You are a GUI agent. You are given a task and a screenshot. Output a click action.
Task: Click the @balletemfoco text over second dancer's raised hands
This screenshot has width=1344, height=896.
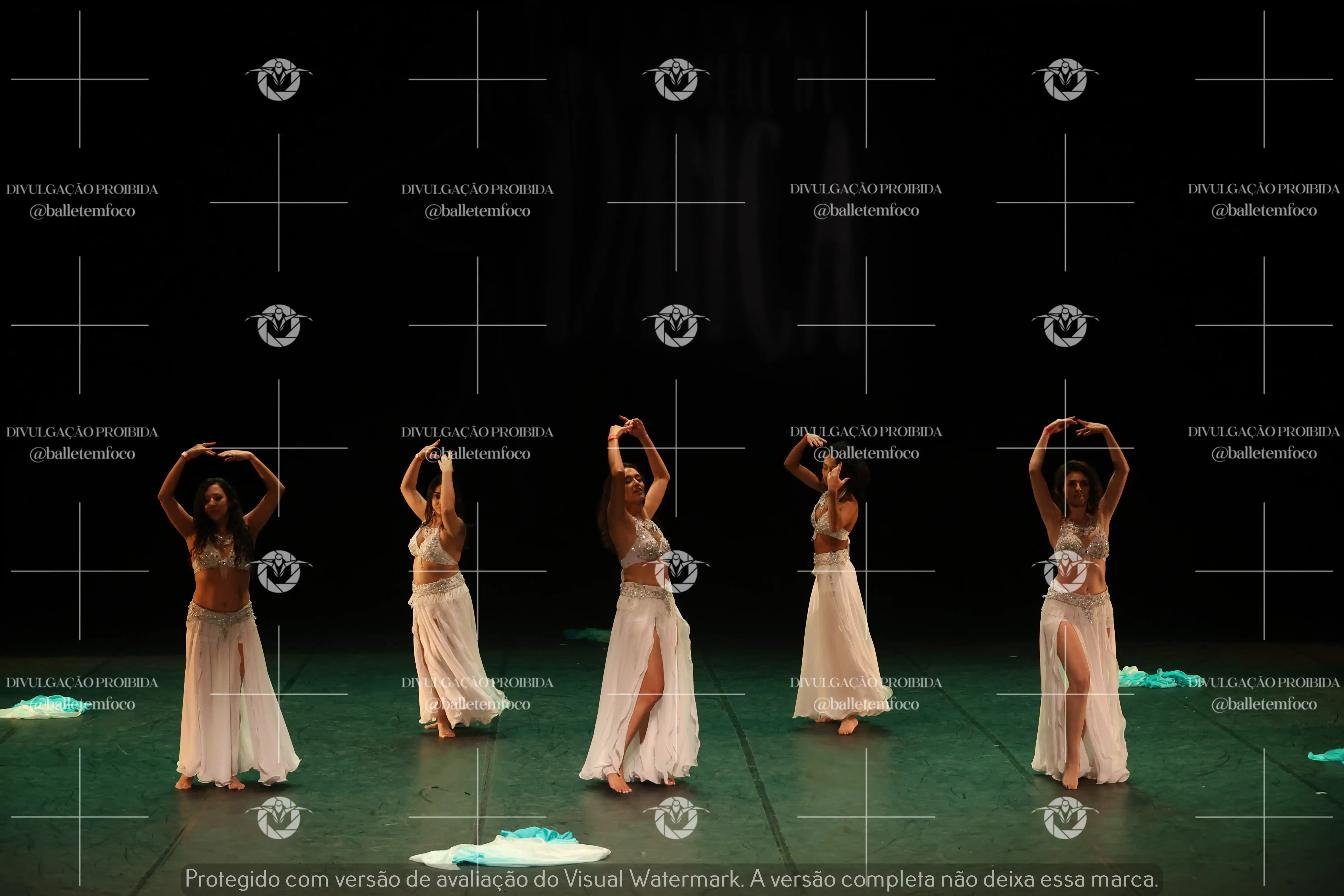click(x=478, y=454)
